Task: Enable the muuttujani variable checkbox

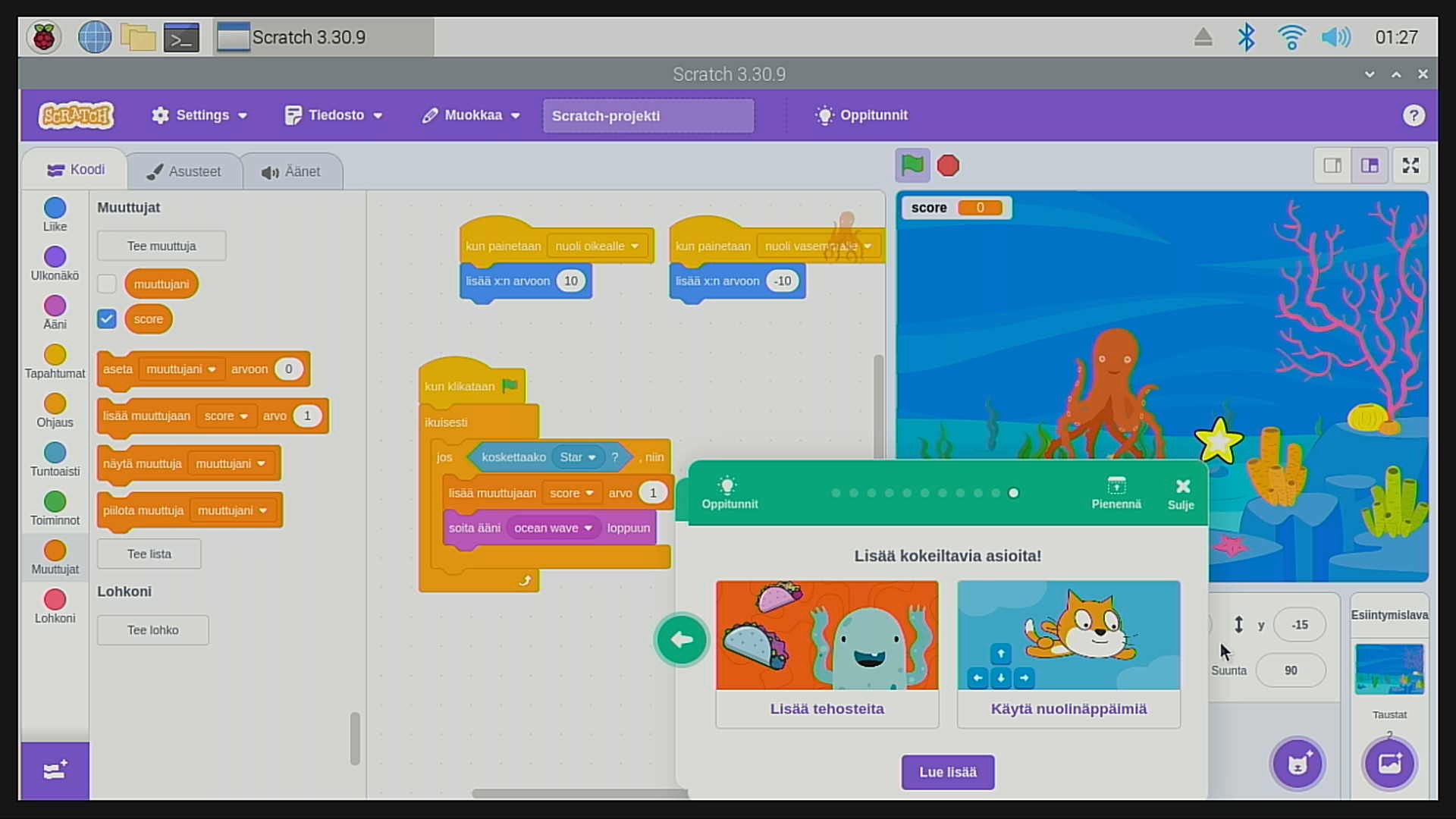Action: click(107, 284)
